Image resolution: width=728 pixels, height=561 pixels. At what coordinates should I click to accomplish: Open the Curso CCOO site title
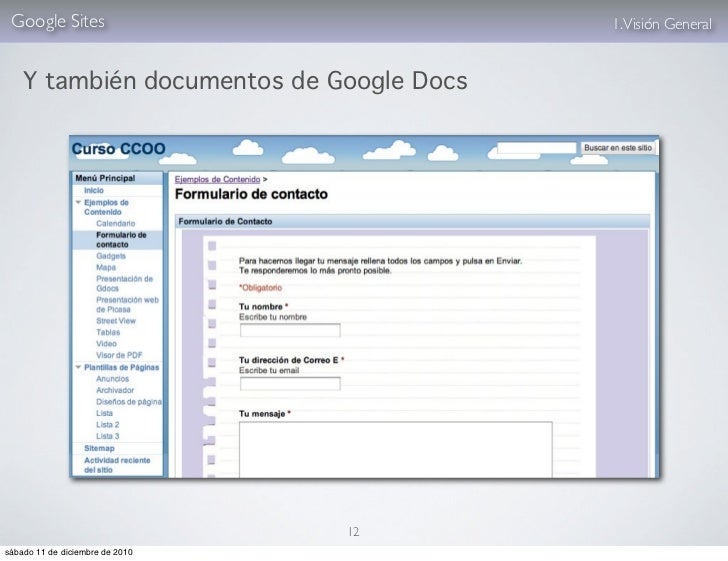point(118,149)
